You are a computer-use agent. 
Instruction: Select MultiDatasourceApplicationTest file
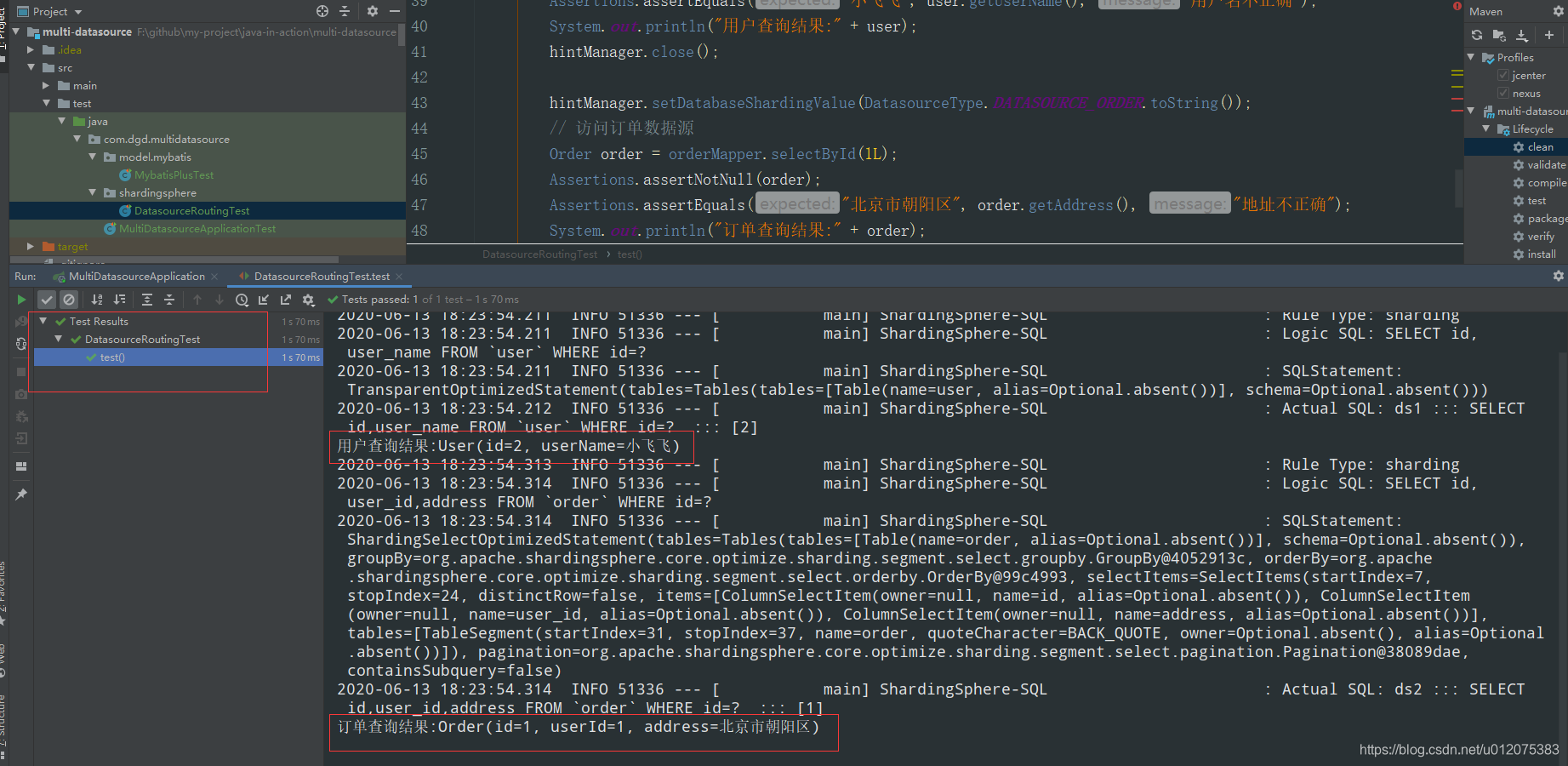click(x=197, y=229)
